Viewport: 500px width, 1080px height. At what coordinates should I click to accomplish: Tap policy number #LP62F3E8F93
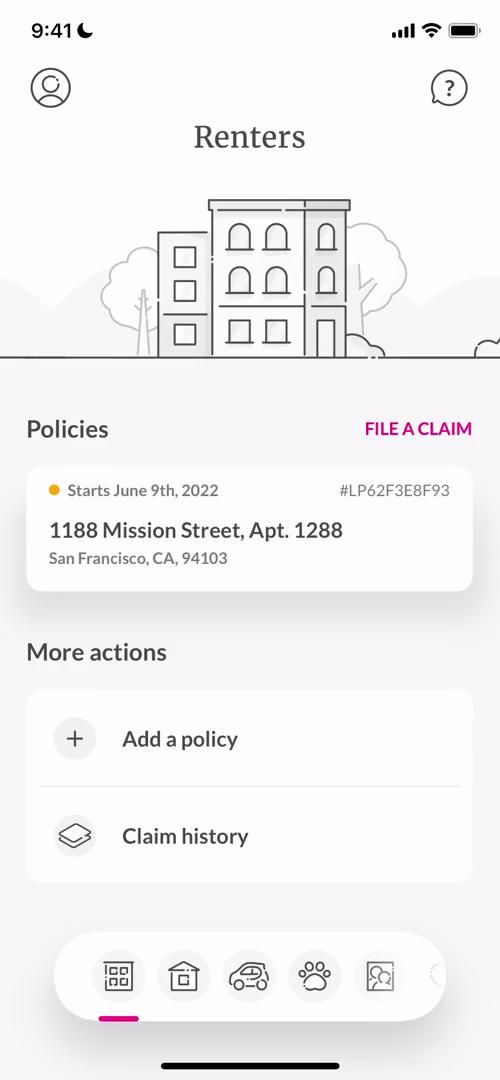coord(394,491)
